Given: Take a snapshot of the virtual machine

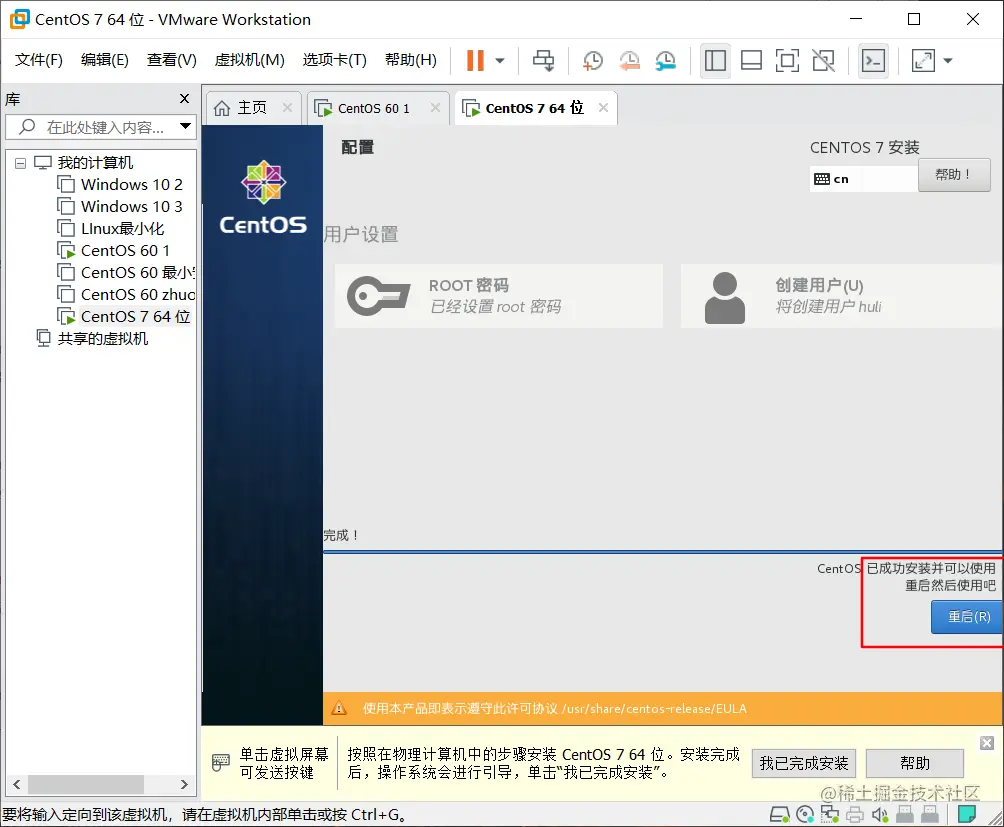Looking at the screenshot, I should 593,61.
